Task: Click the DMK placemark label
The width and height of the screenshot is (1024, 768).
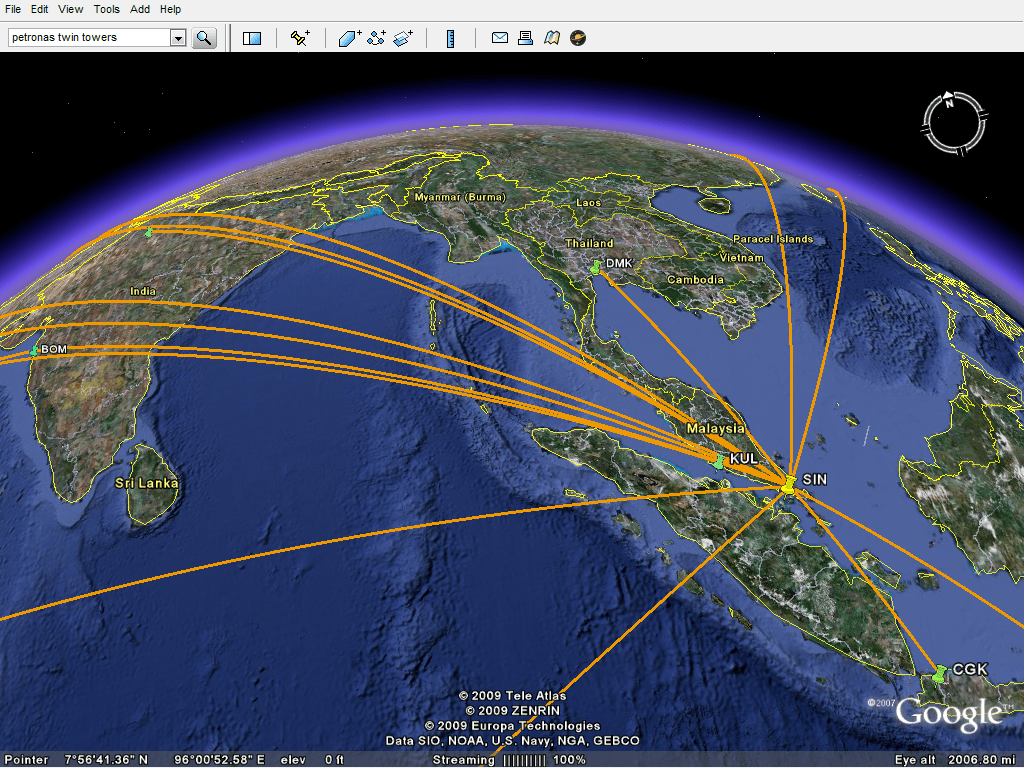Action: (x=619, y=263)
